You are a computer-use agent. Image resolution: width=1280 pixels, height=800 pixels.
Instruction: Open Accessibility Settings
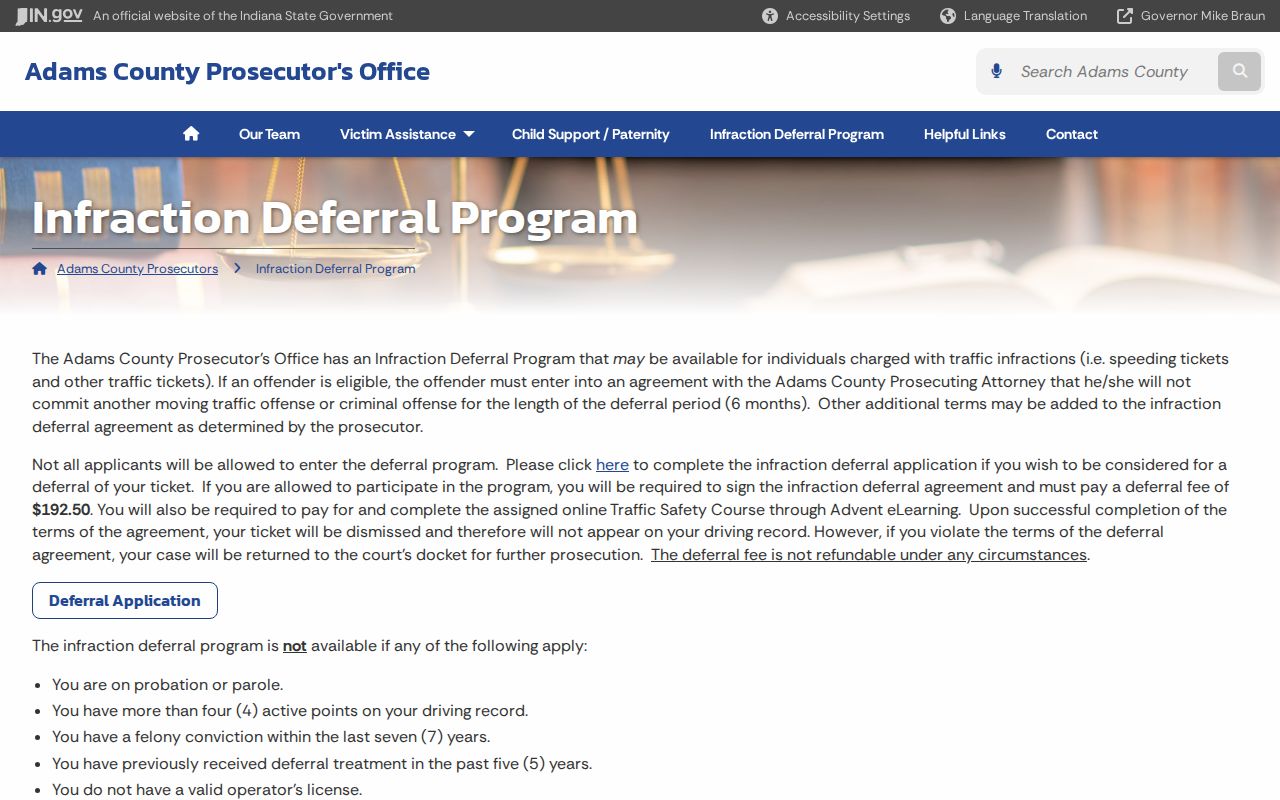836,16
